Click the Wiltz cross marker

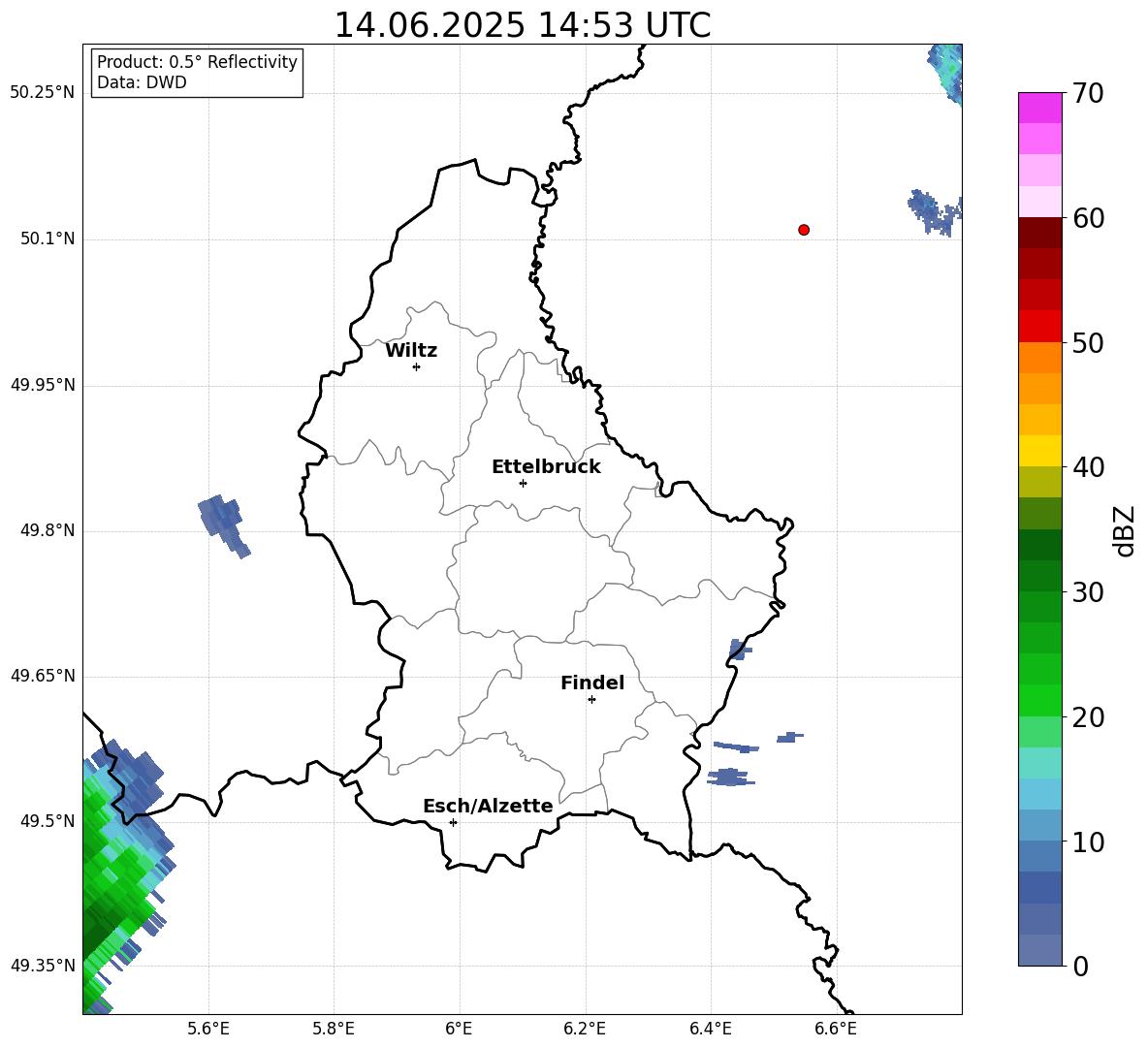pyautogui.click(x=417, y=366)
